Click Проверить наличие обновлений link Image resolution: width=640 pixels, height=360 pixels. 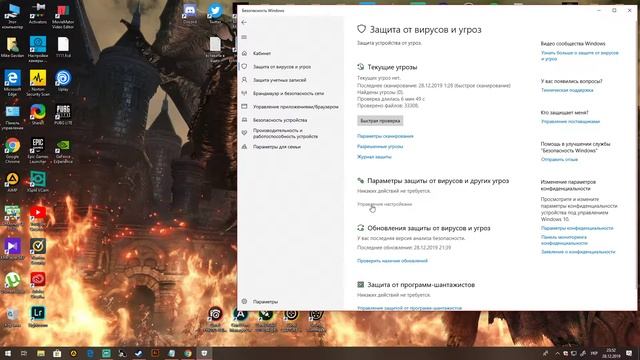click(x=392, y=260)
